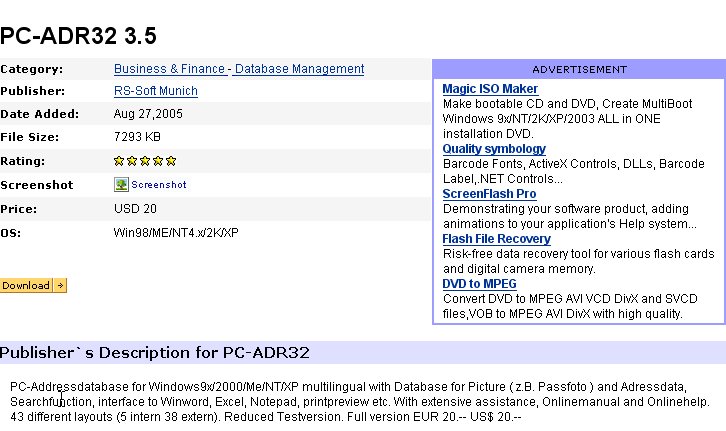Screen dimensions: 726x431
Task: Open the Database Management category link
Action: [x=299, y=69]
